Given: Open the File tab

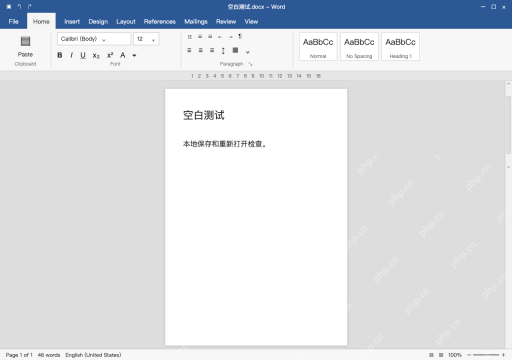Looking at the screenshot, I should [x=14, y=22].
